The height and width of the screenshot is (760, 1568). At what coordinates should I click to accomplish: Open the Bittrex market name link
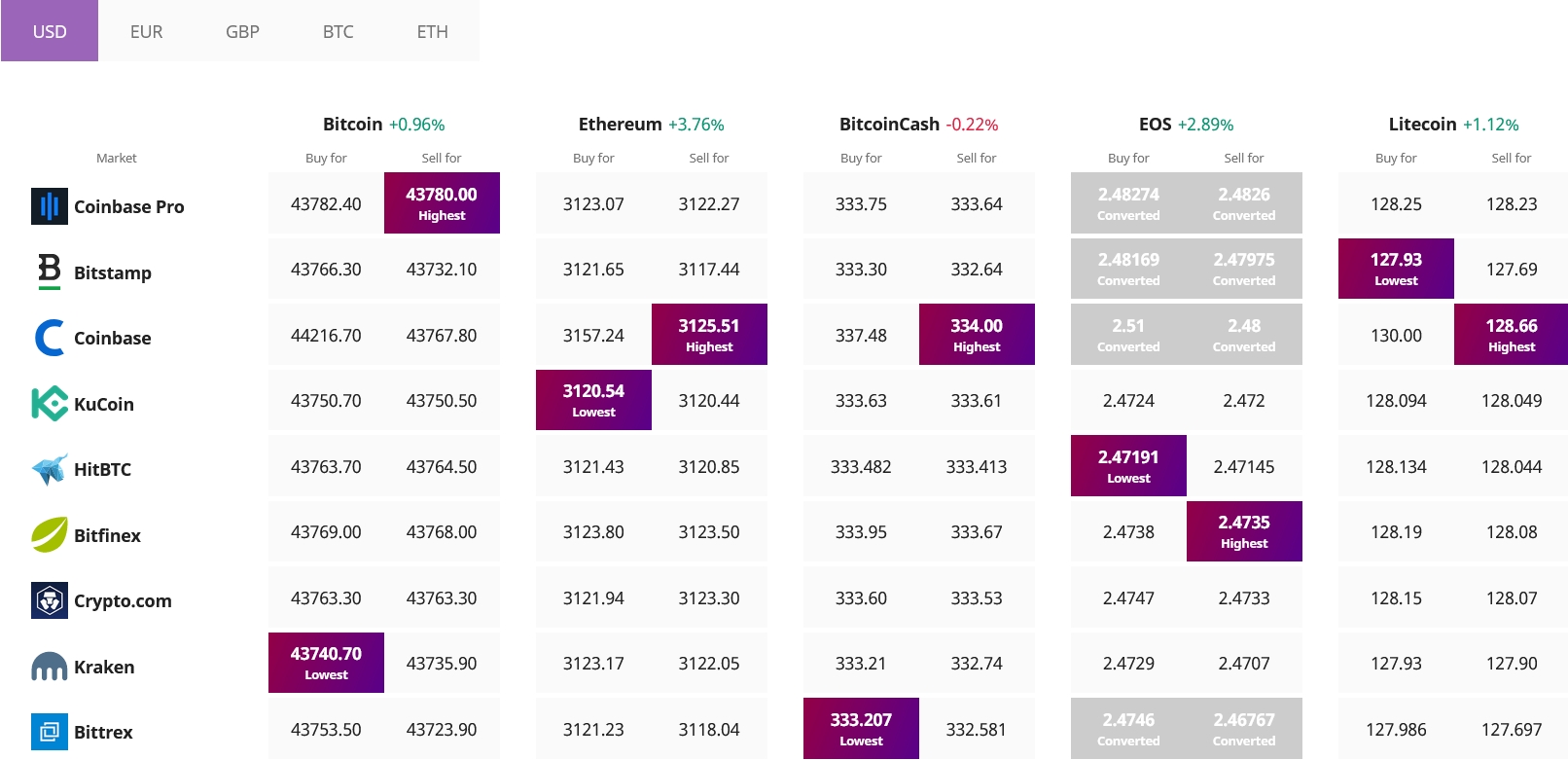(x=103, y=732)
